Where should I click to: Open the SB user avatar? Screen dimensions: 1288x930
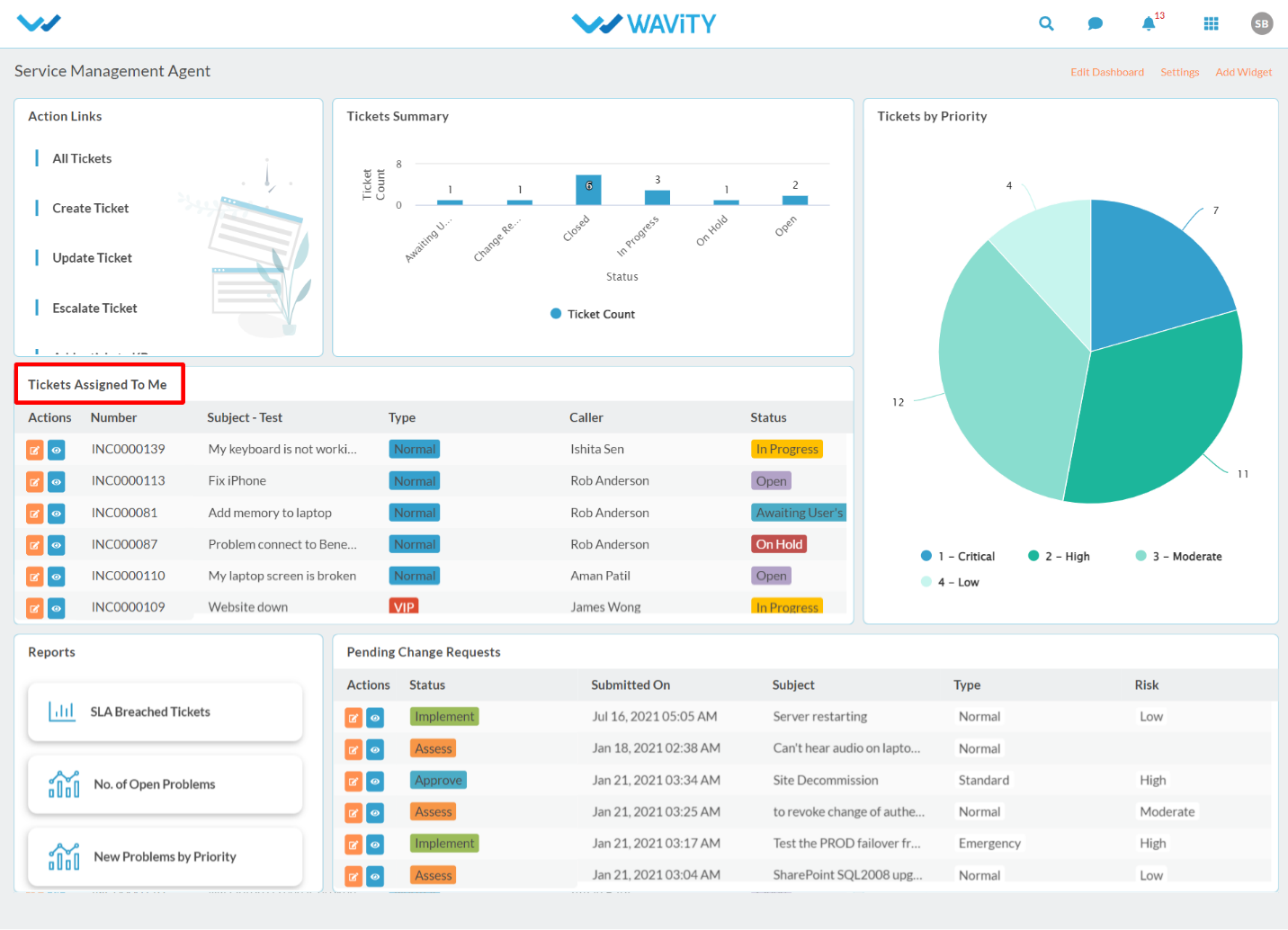(1261, 23)
